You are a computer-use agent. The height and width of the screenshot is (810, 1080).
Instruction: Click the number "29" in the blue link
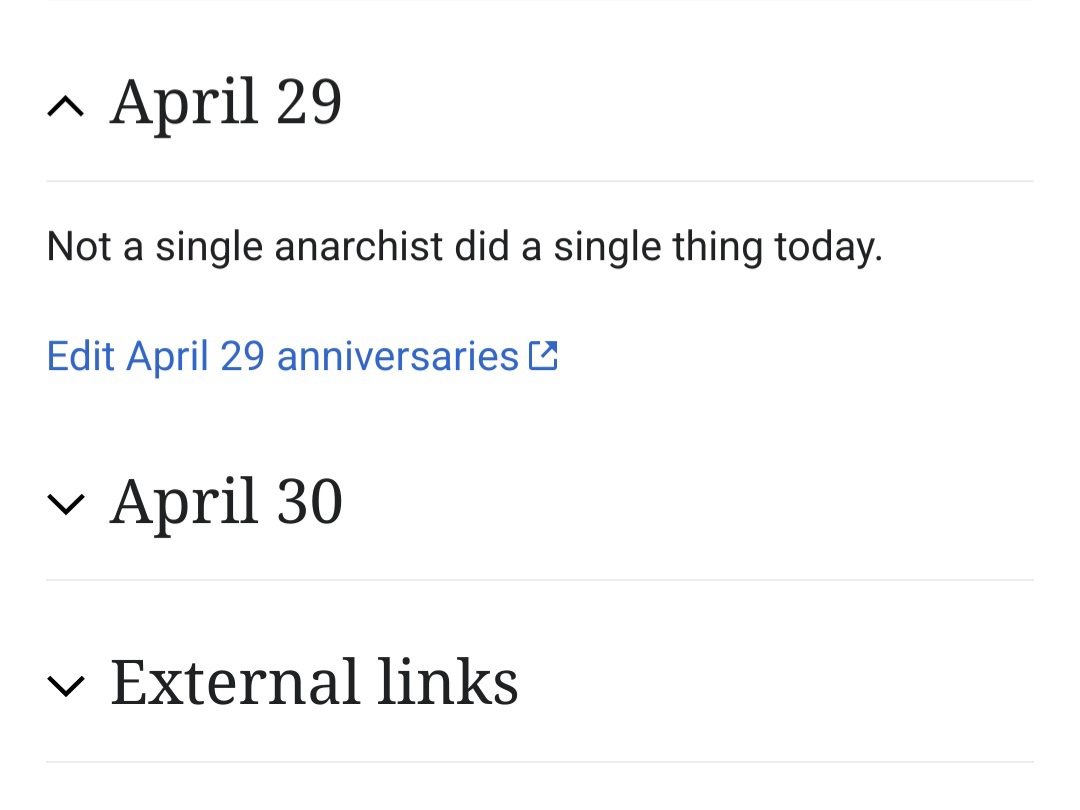(242, 356)
